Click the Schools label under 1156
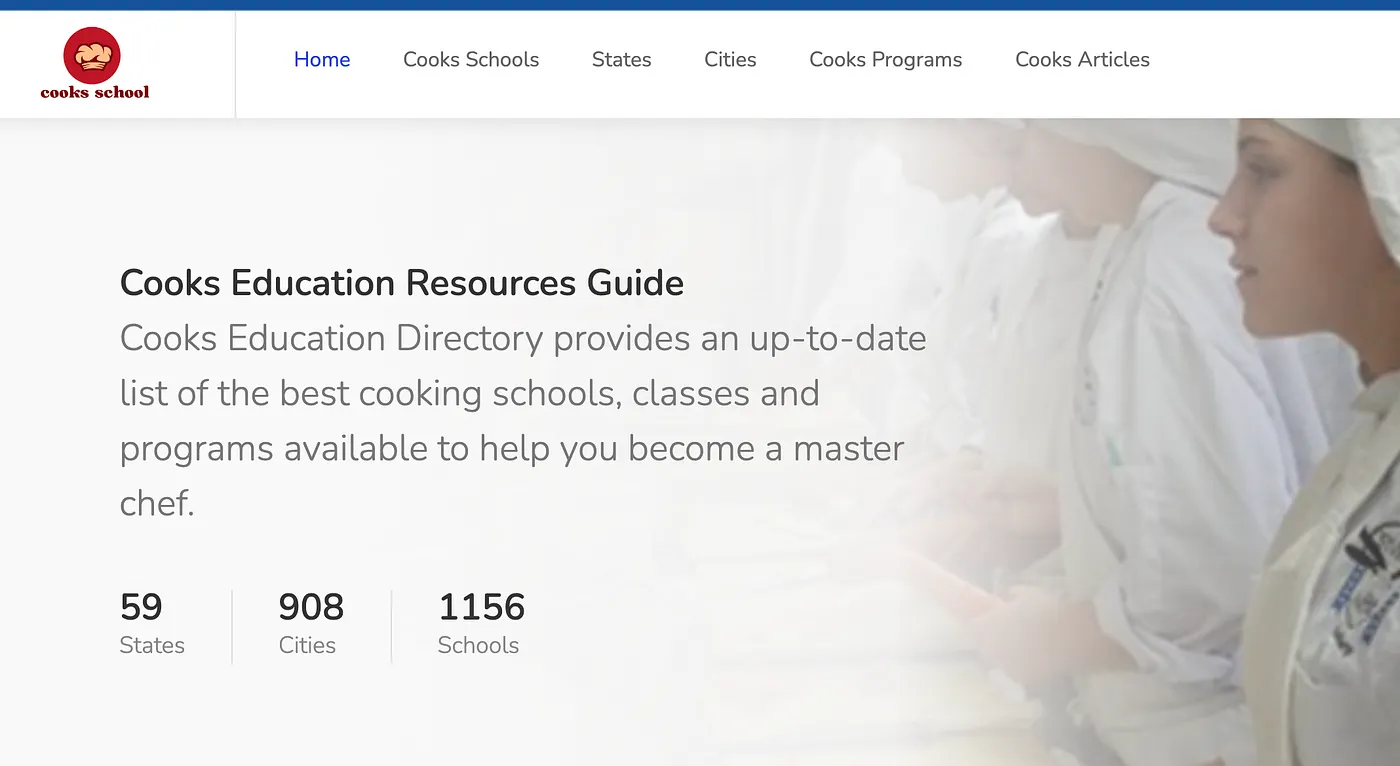 click(478, 645)
